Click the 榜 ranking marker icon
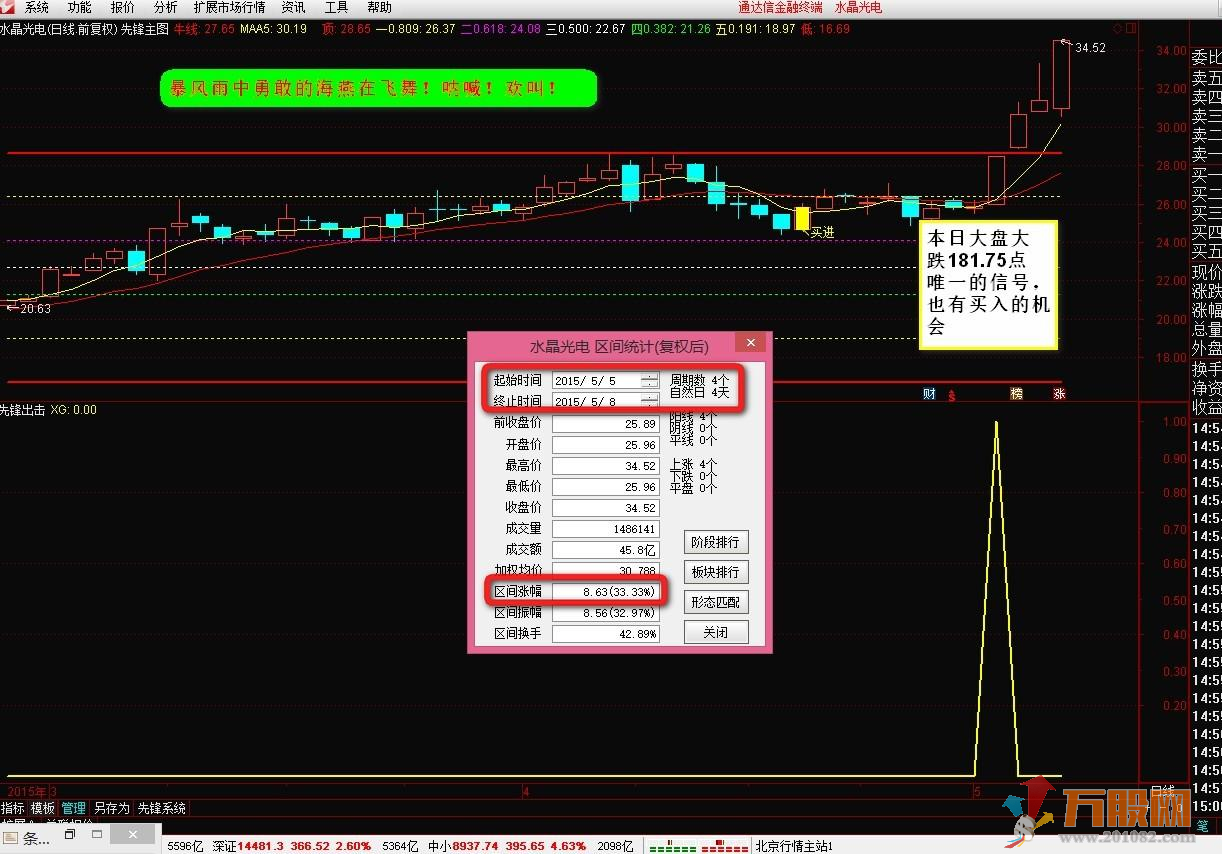1222x854 pixels. 1016,394
